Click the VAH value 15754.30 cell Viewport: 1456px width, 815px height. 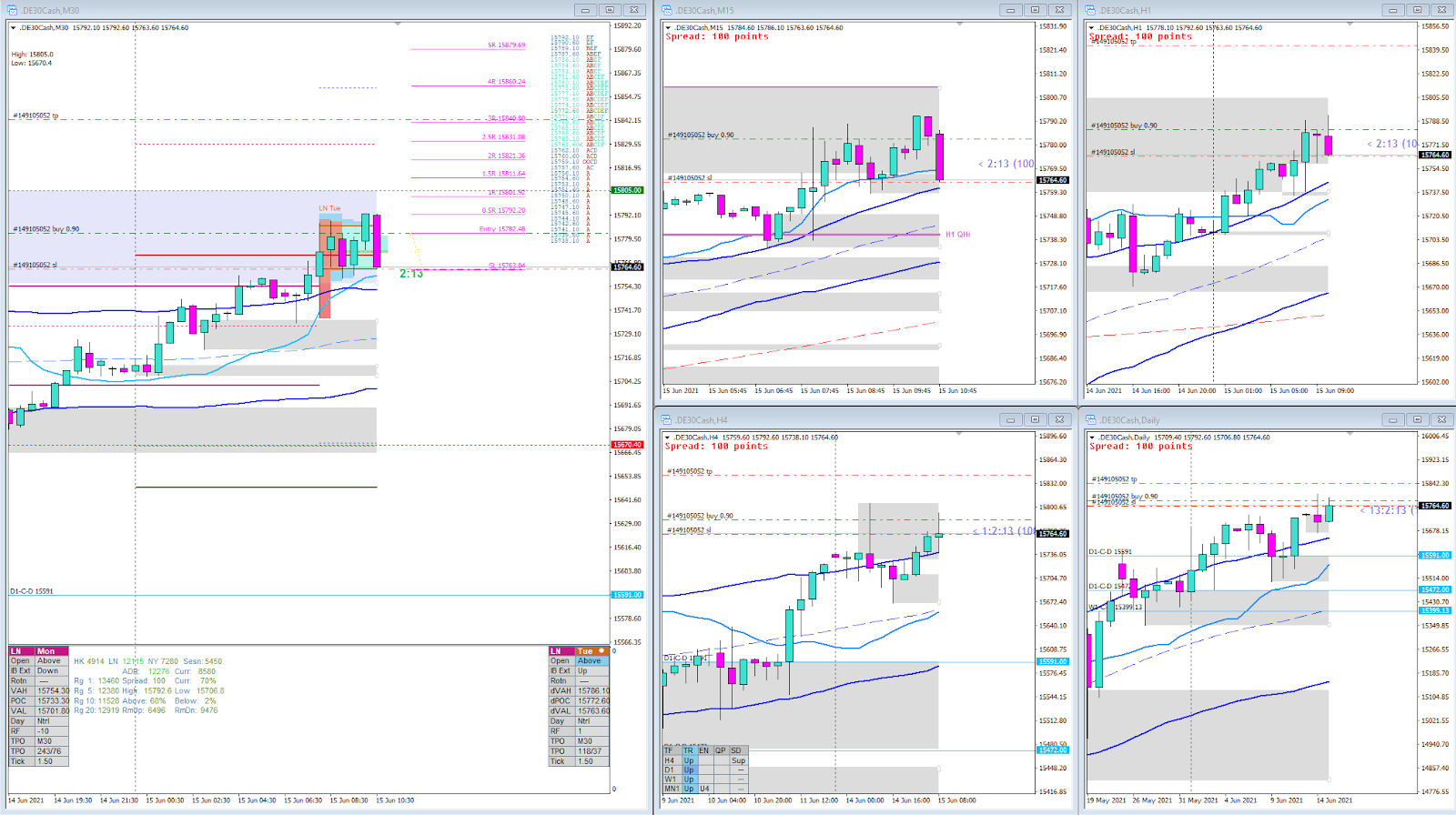click(x=52, y=691)
